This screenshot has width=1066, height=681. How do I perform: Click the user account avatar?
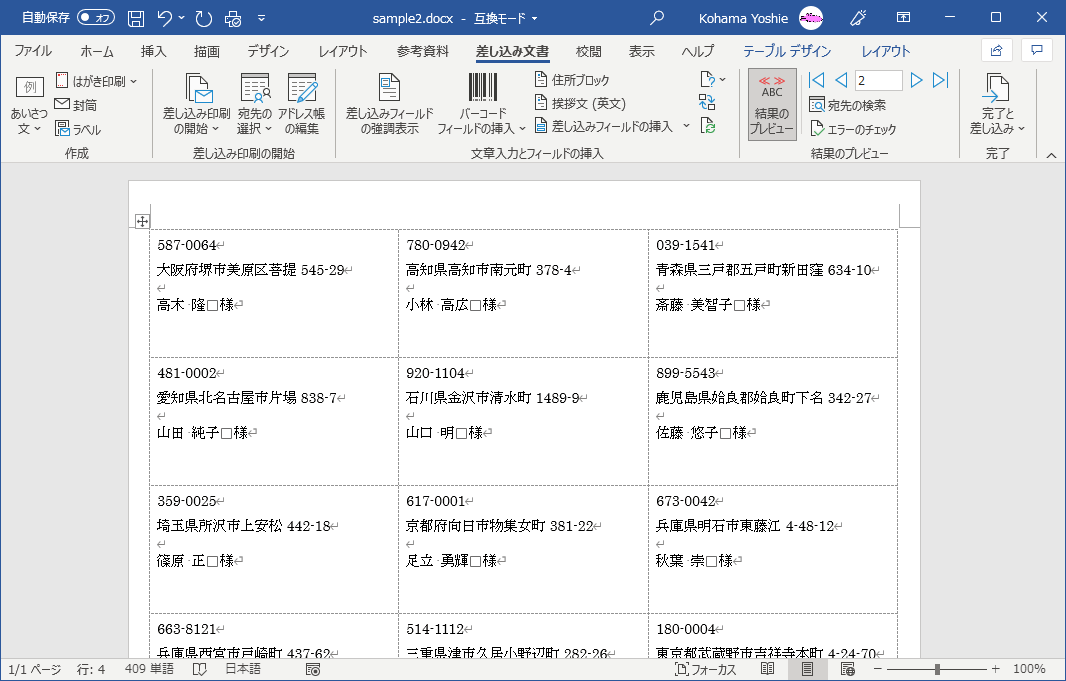click(810, 18)
